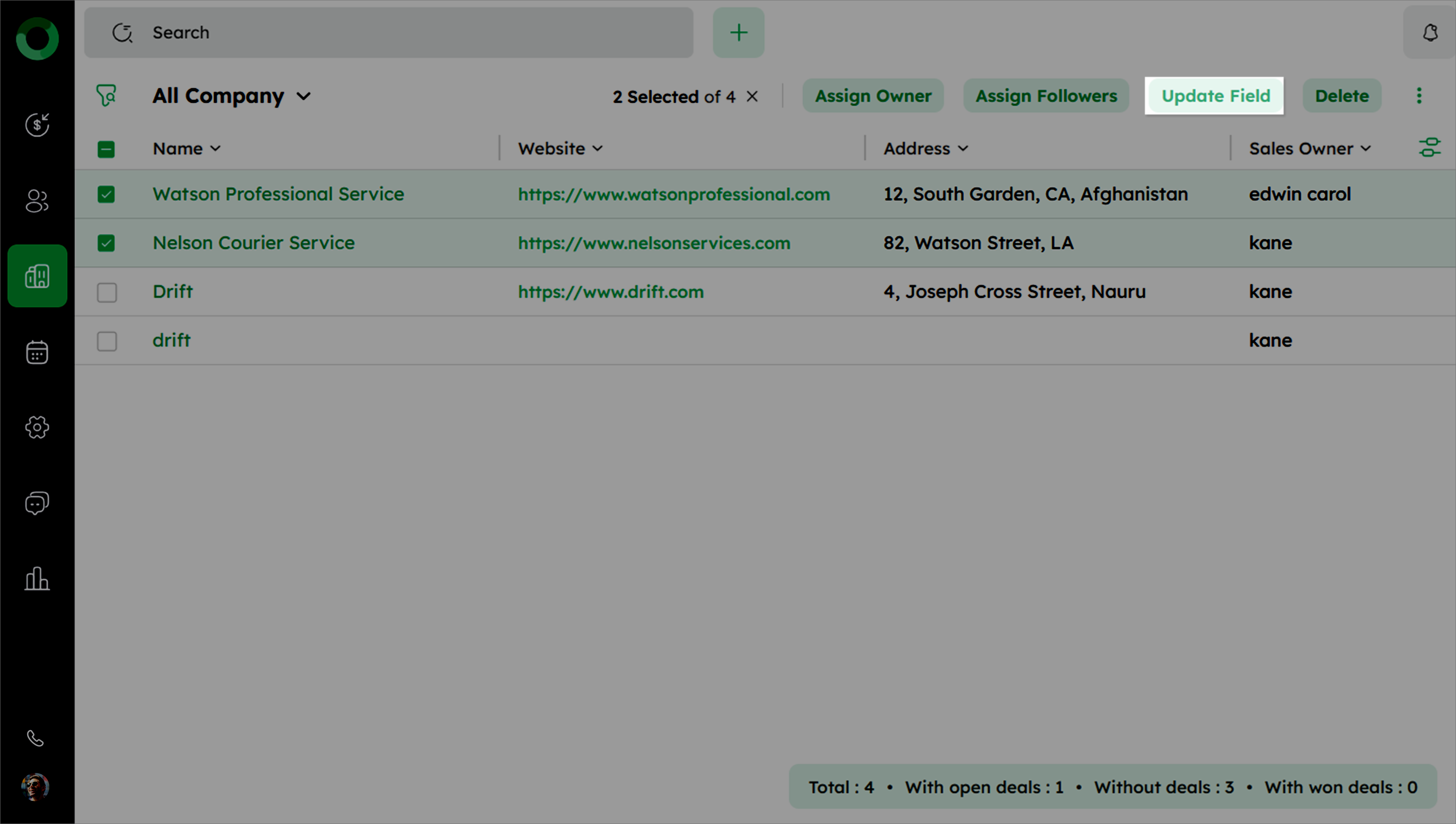Click the calendar icon in sidebar
1456x824 pixels.
(x=37, y=352)
